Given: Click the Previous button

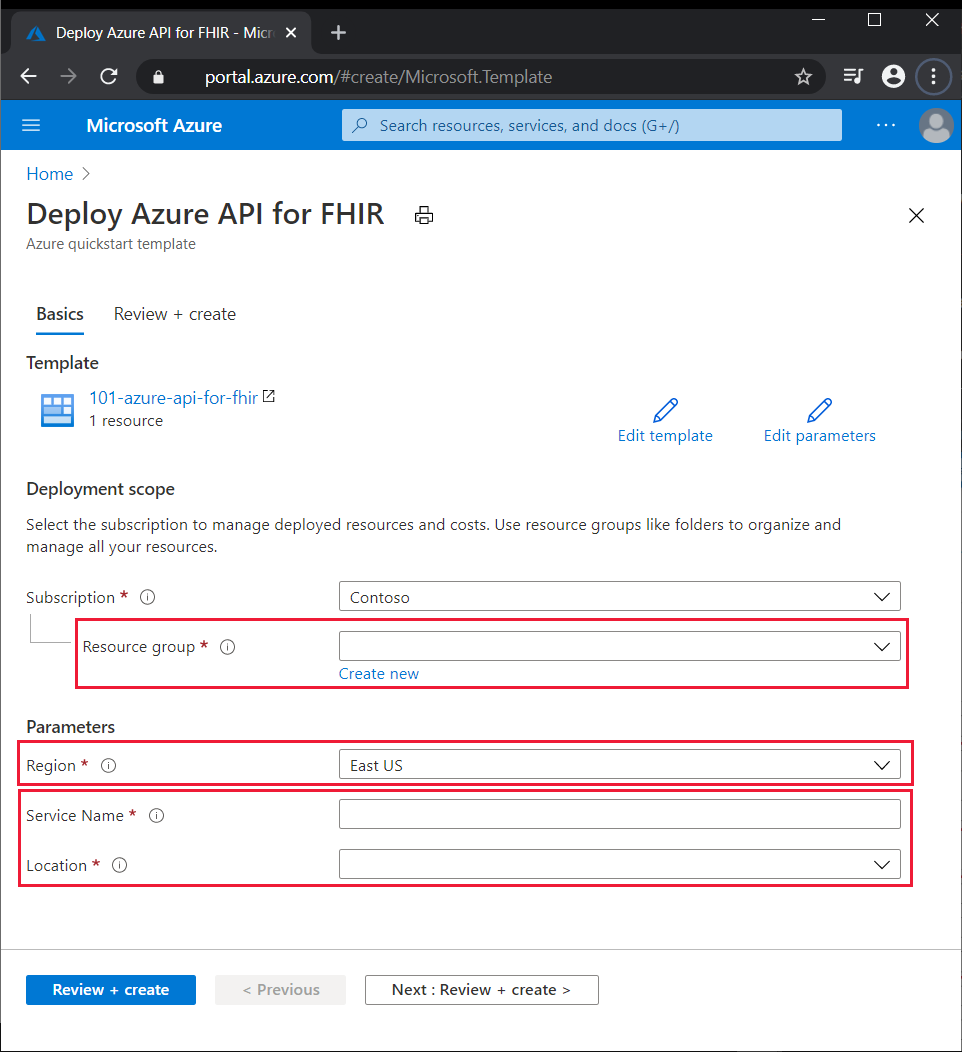Looking at the screenshot, I should point(280,990).
